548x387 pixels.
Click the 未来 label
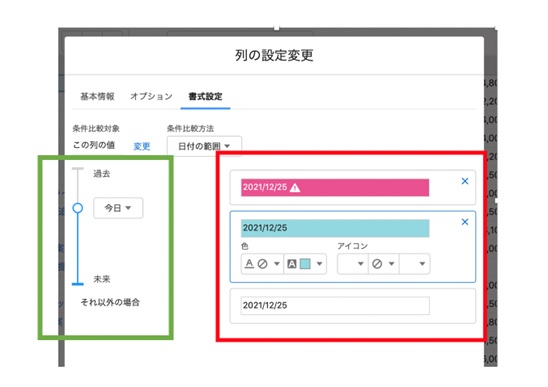[102, 279]
